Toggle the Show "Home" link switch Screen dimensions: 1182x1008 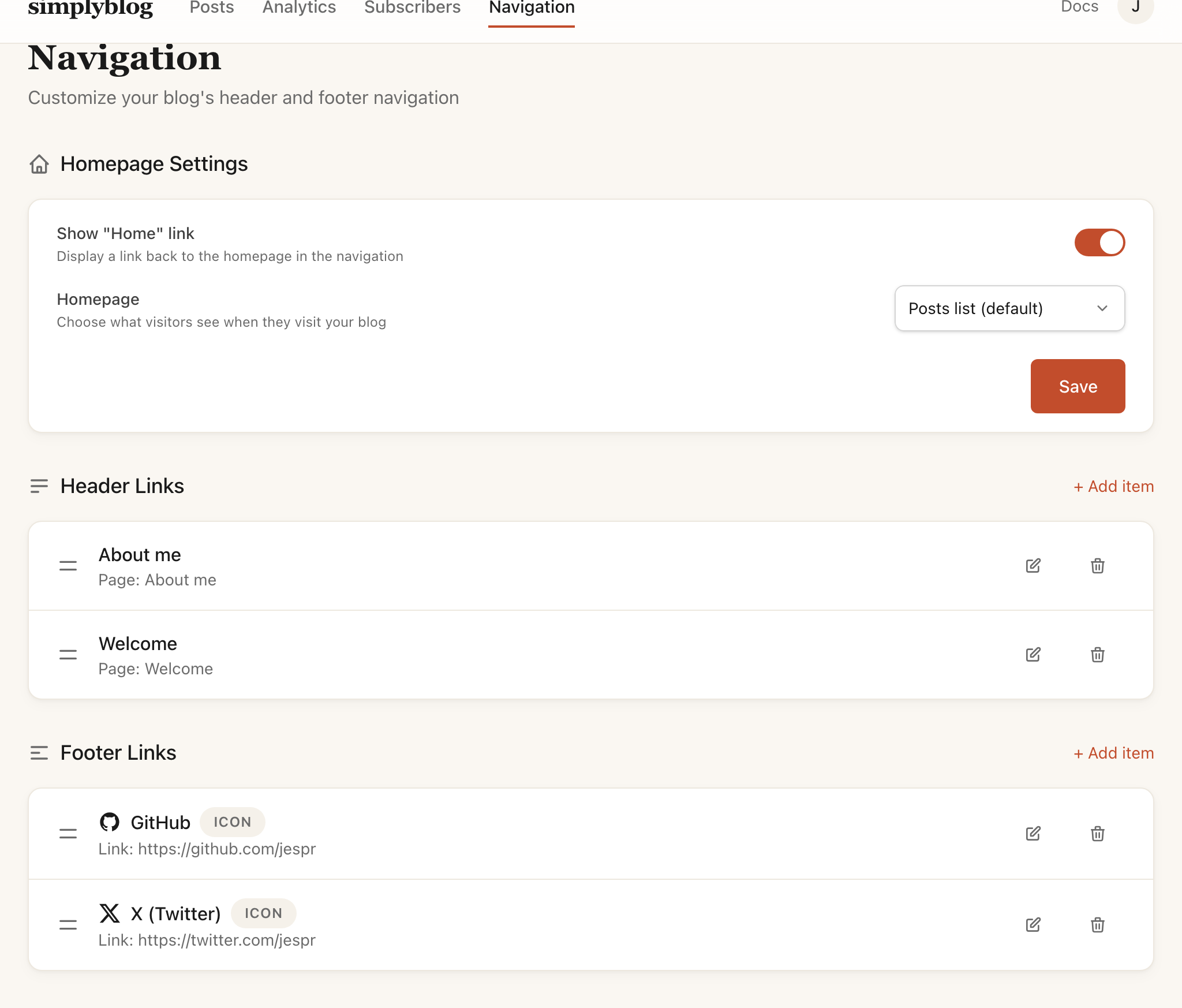click(x=1099, y=242)
